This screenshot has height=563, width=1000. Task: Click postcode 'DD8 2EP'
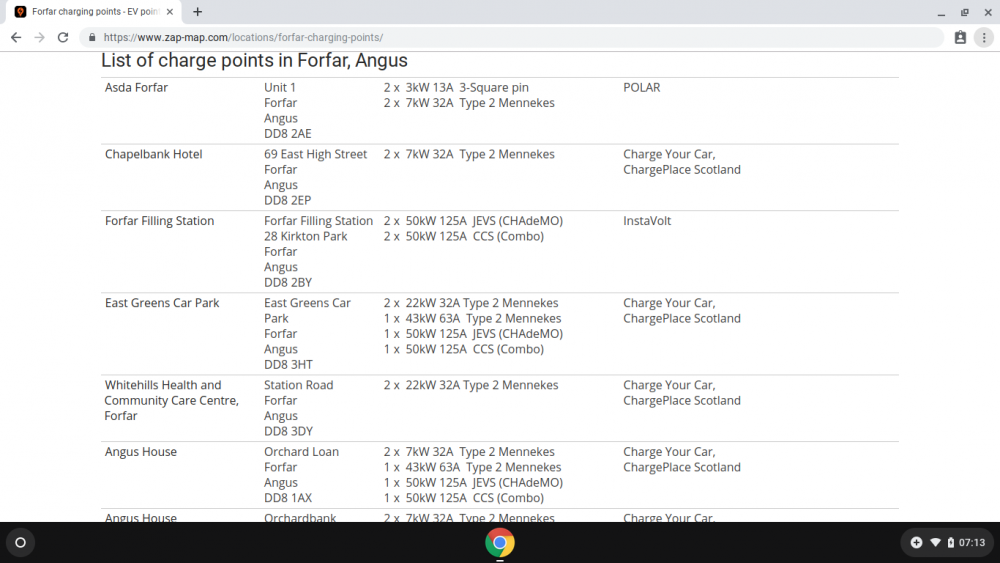click(288, 200)
